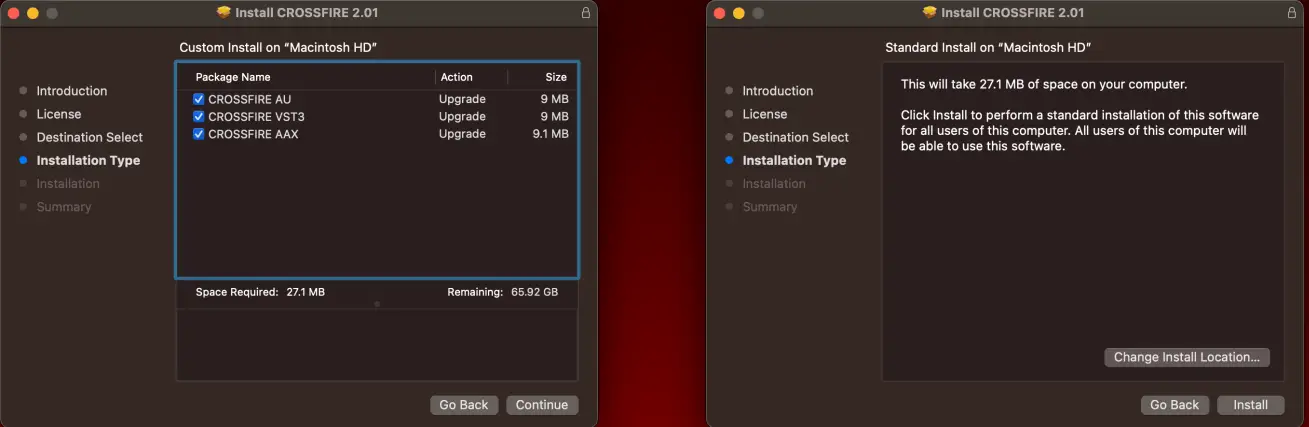Click the Space Required 27.1 MB value
Image resolution: width=1309 pixels, height=427 pixels.
305,292
